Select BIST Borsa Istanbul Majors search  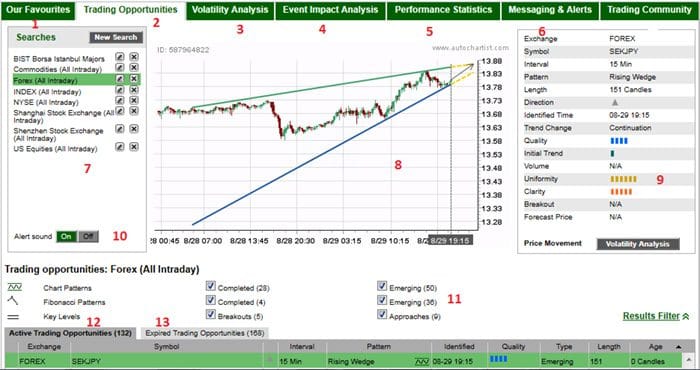59,59
